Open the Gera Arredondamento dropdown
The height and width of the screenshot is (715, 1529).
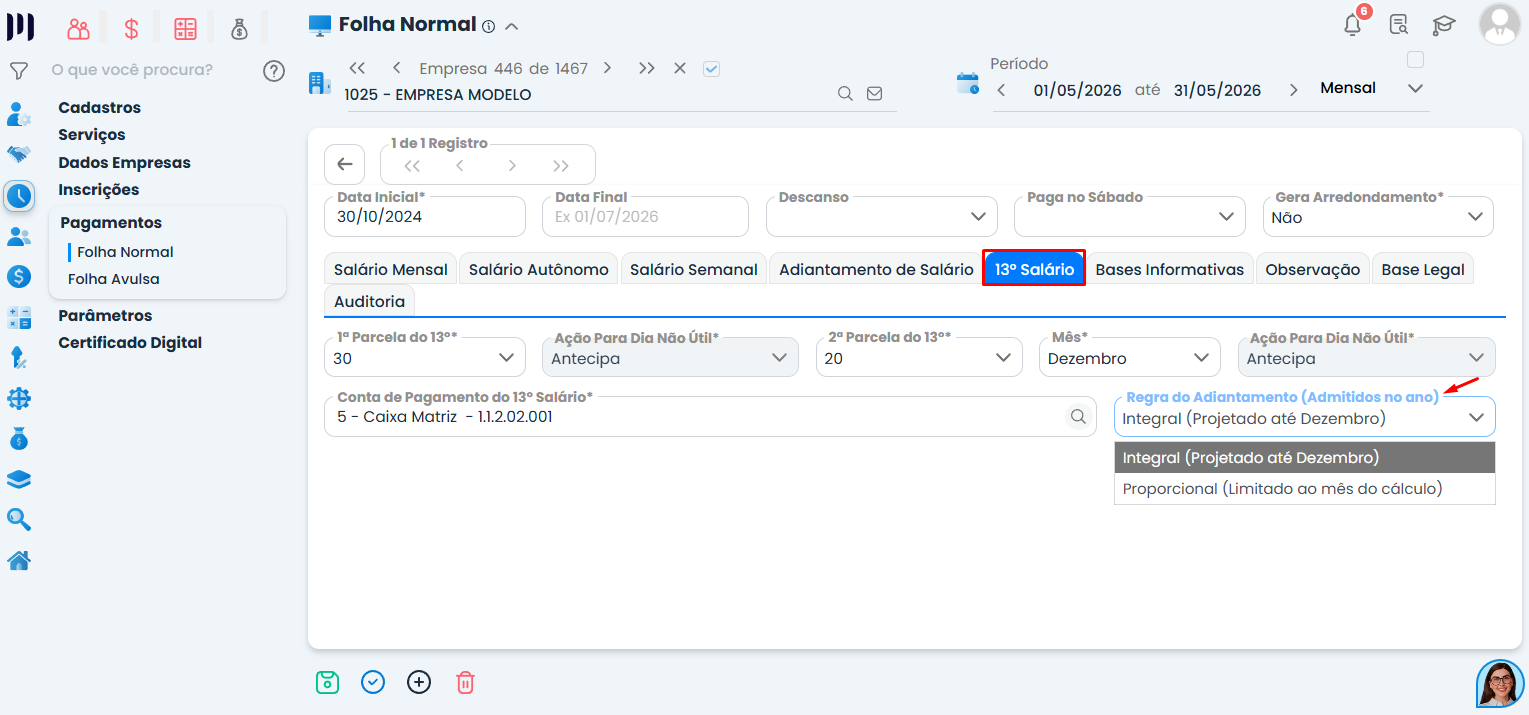pyautogui.click(x=1377, y=216)
